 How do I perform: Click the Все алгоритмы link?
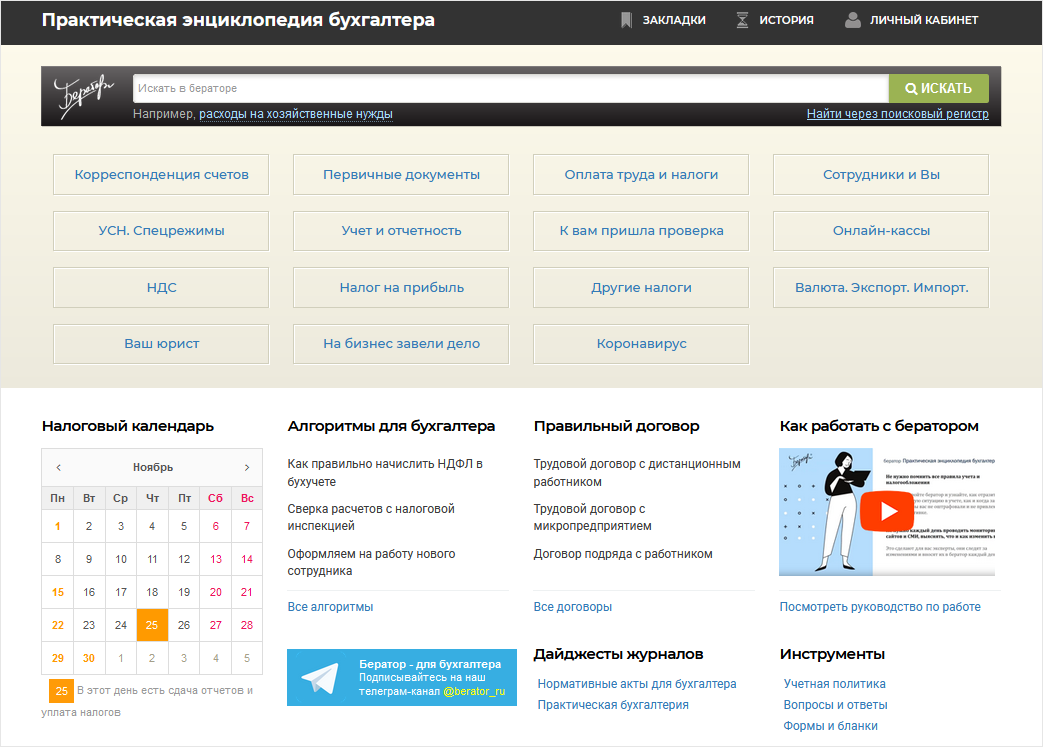[330, 607]
